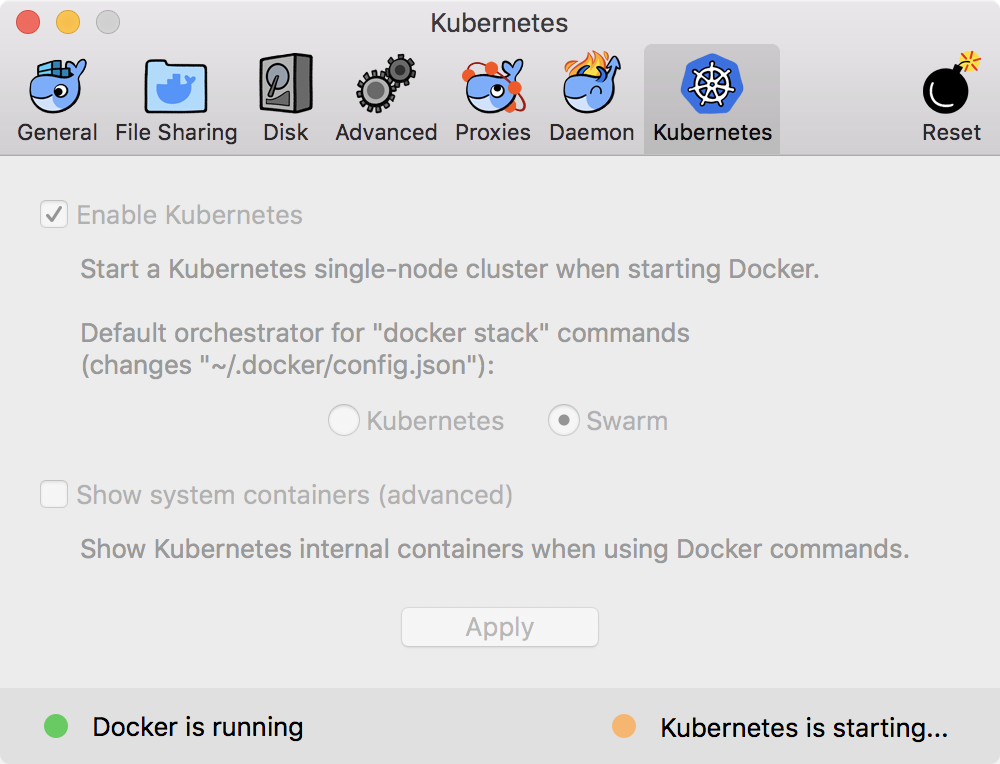Select the Kubernetes toolbar tab
Image resolution: width=1000 pixels, height=764 pixels.
tap(711, 95)
